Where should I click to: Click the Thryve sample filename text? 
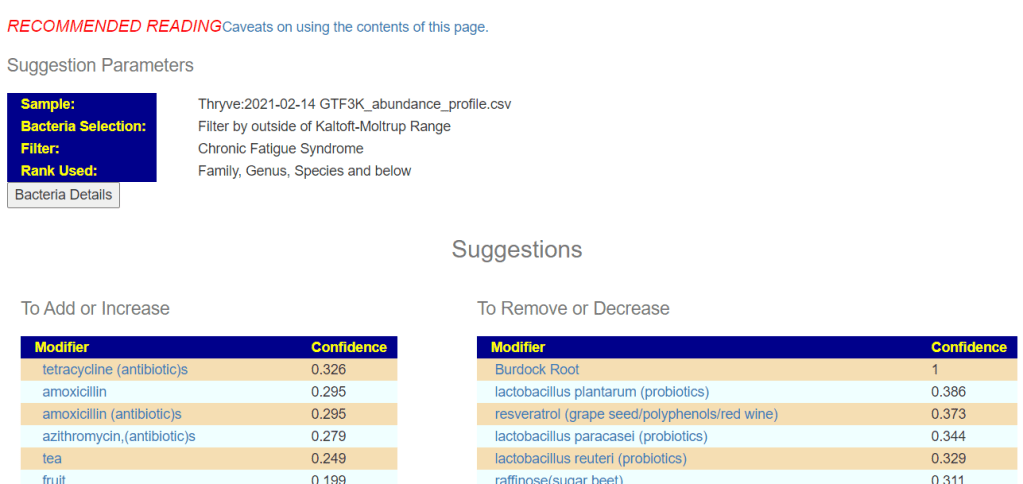(355, 104)
